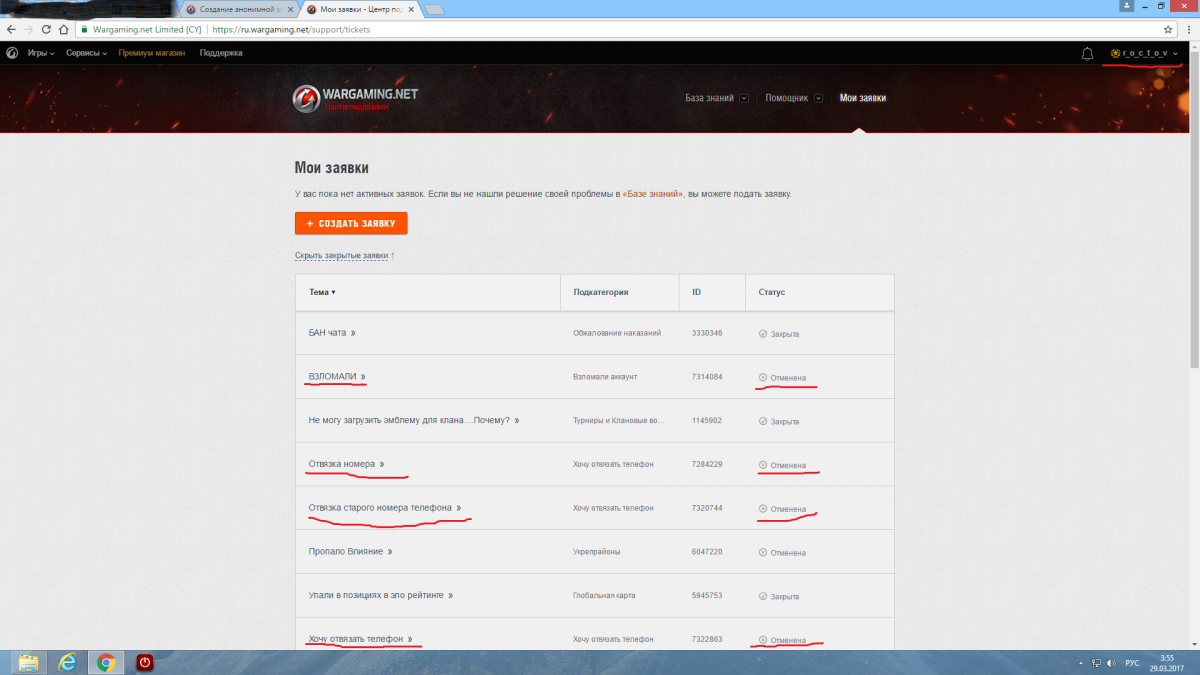Click ticket ID 7314084

tap(706, 377)
